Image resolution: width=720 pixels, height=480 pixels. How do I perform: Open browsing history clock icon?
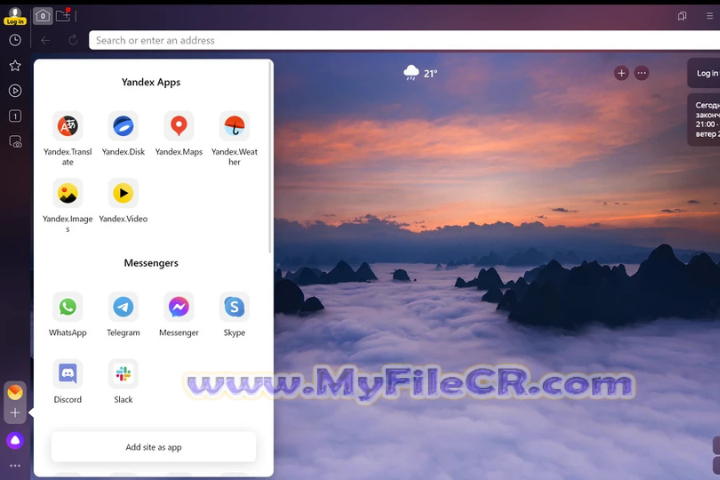(x=15, y=40)
